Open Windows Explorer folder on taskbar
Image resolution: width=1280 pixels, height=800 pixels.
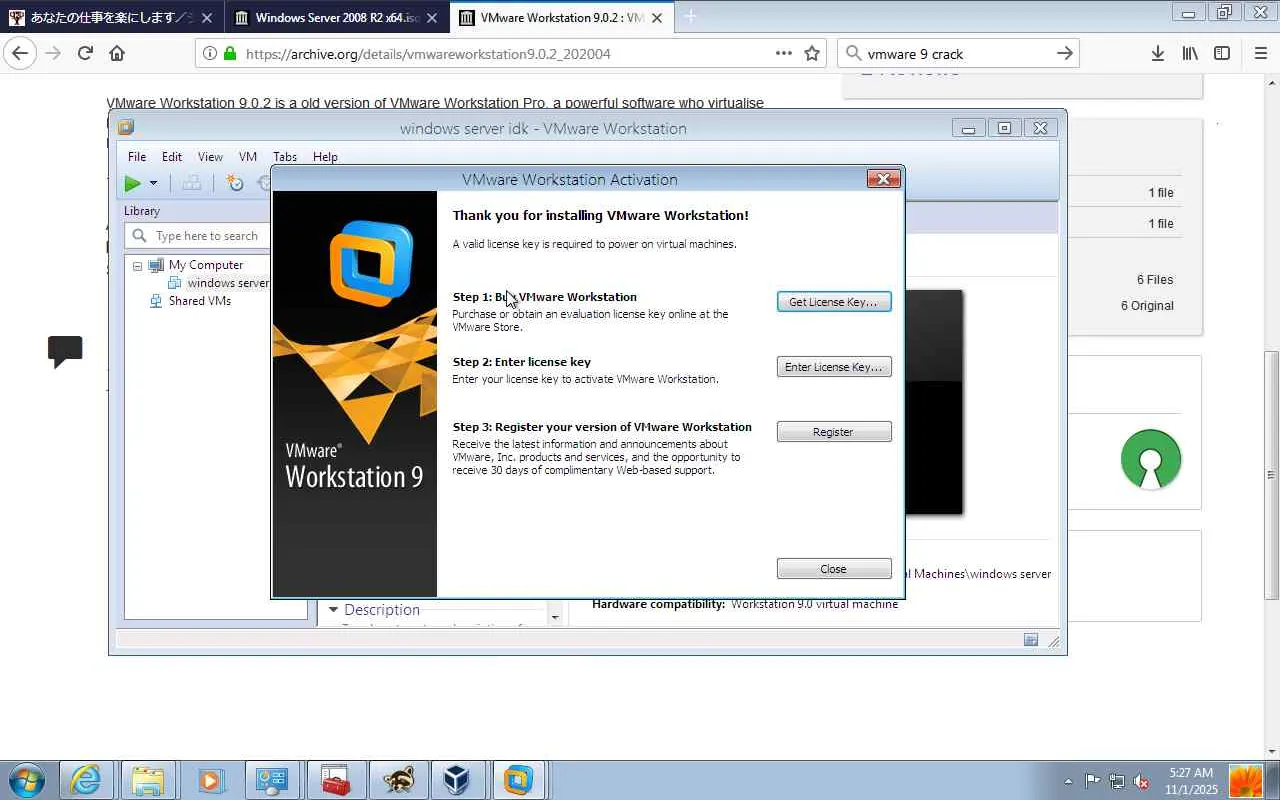(148, 781)
